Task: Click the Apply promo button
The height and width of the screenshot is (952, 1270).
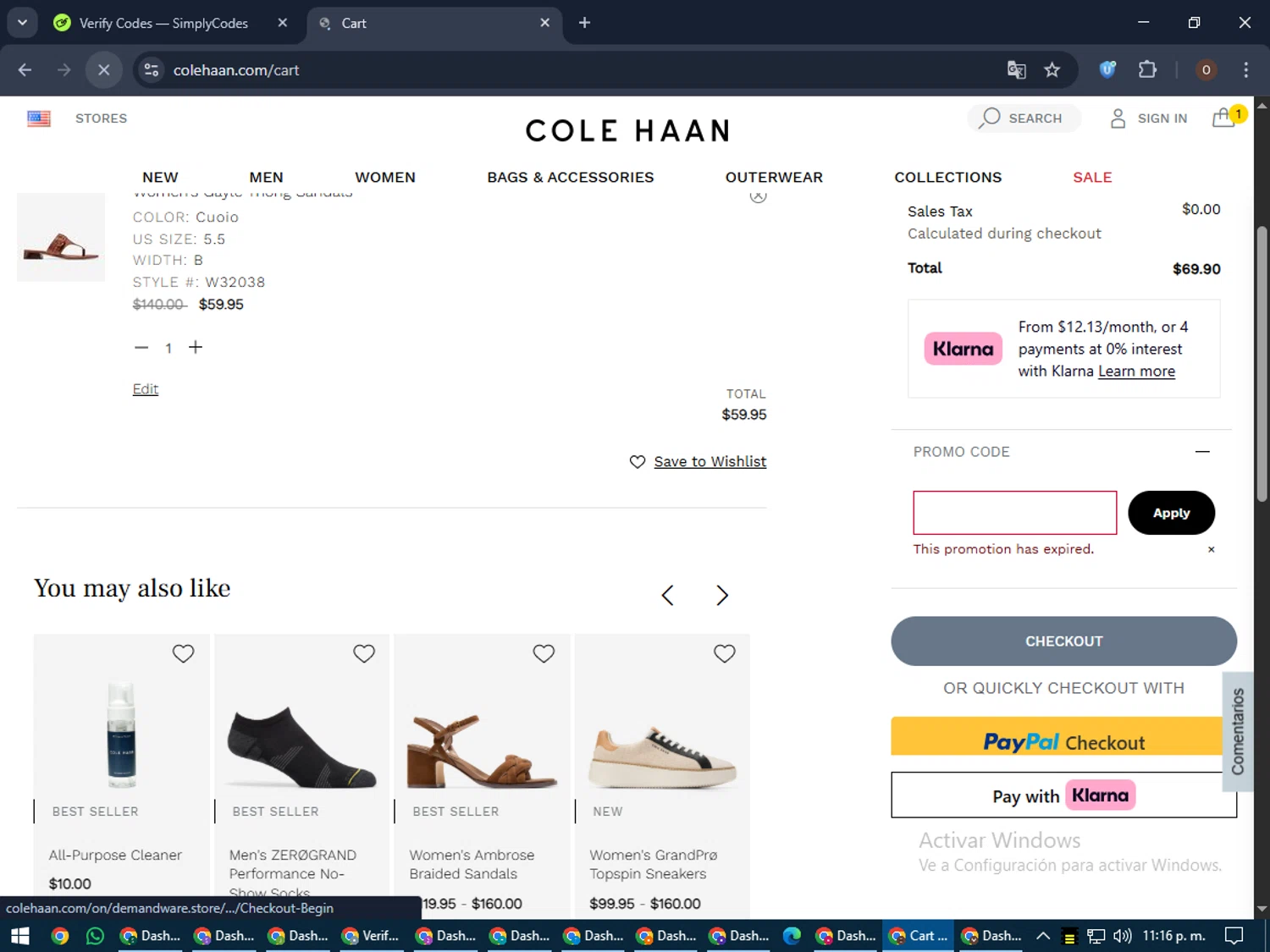Action: pyautogui.click(x=1171, y=513)
